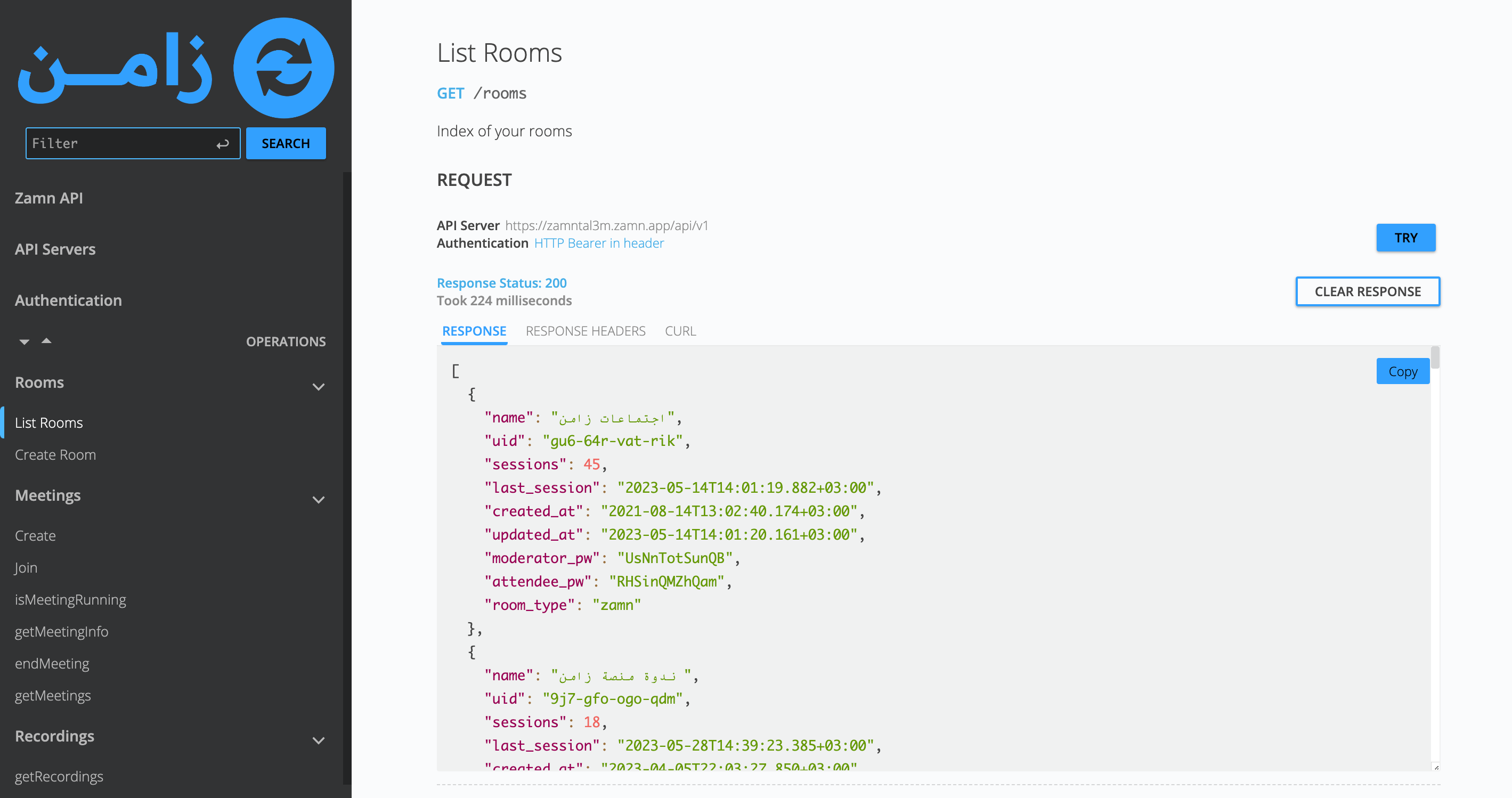This screenshot has height=798, width=1512.
Task: Select Create Room operation
Action: tap(55, 455)
